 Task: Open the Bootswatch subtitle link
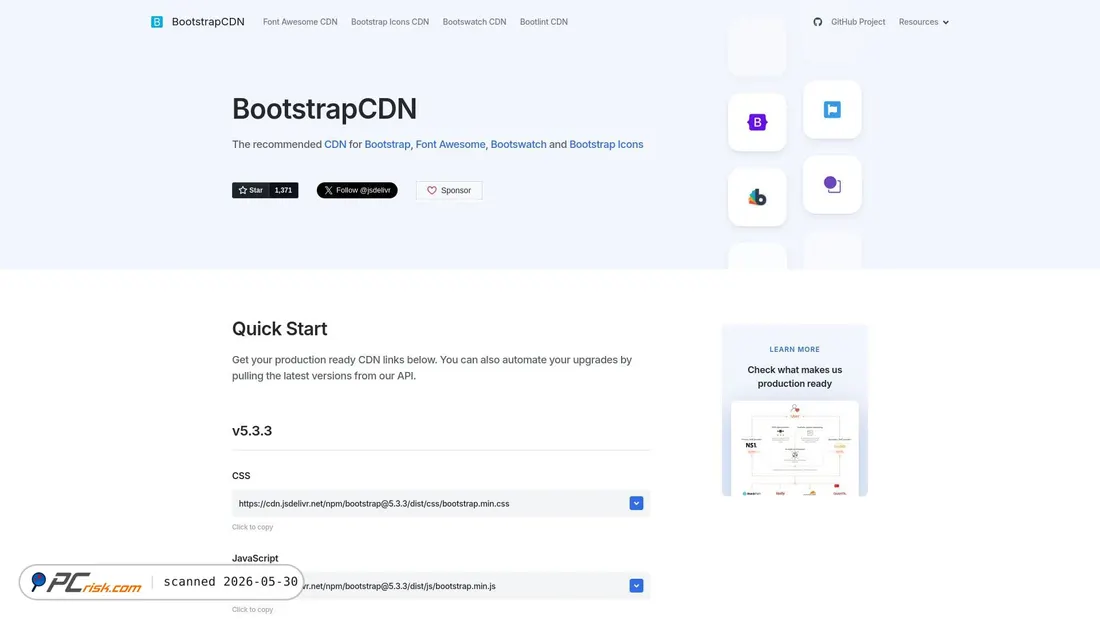point(518,144)
